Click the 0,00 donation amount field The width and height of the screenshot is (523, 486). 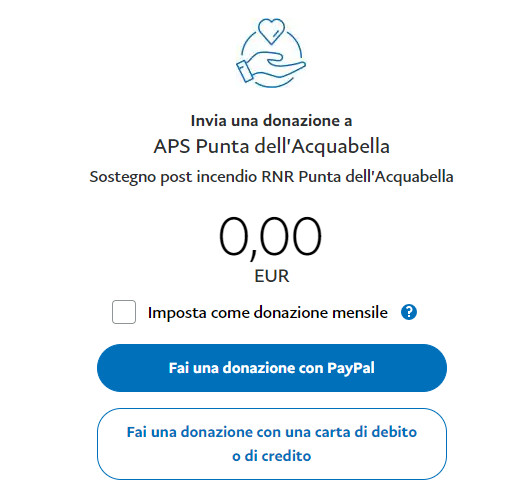[271, 237]
